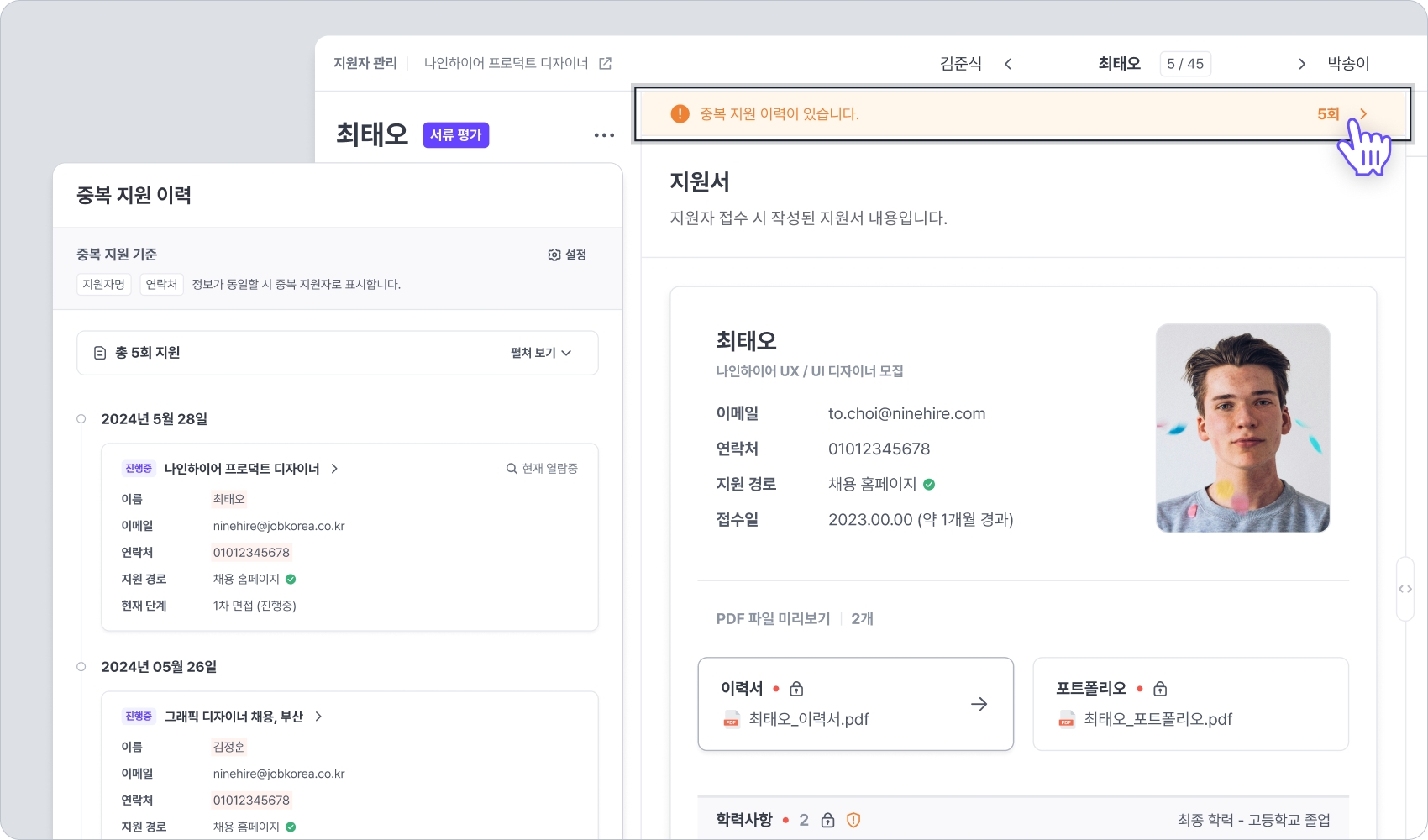Image resolution: width=1428 pixels, height=840 pixels.
Task: Click verified check in 그래픽 디자이너 card
Action: pos(291,827)
